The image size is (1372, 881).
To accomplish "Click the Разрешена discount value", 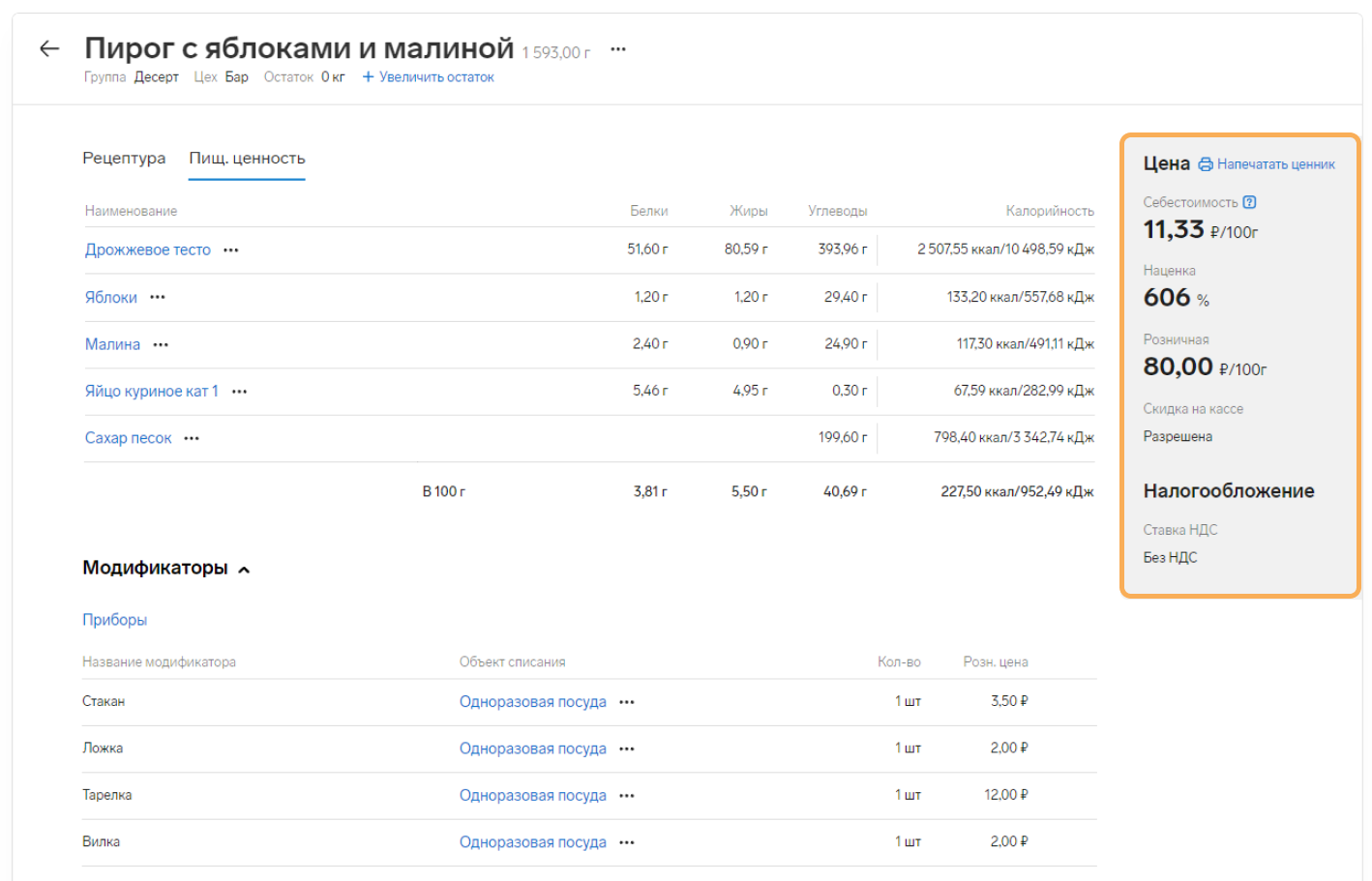I will (1178, 436).
